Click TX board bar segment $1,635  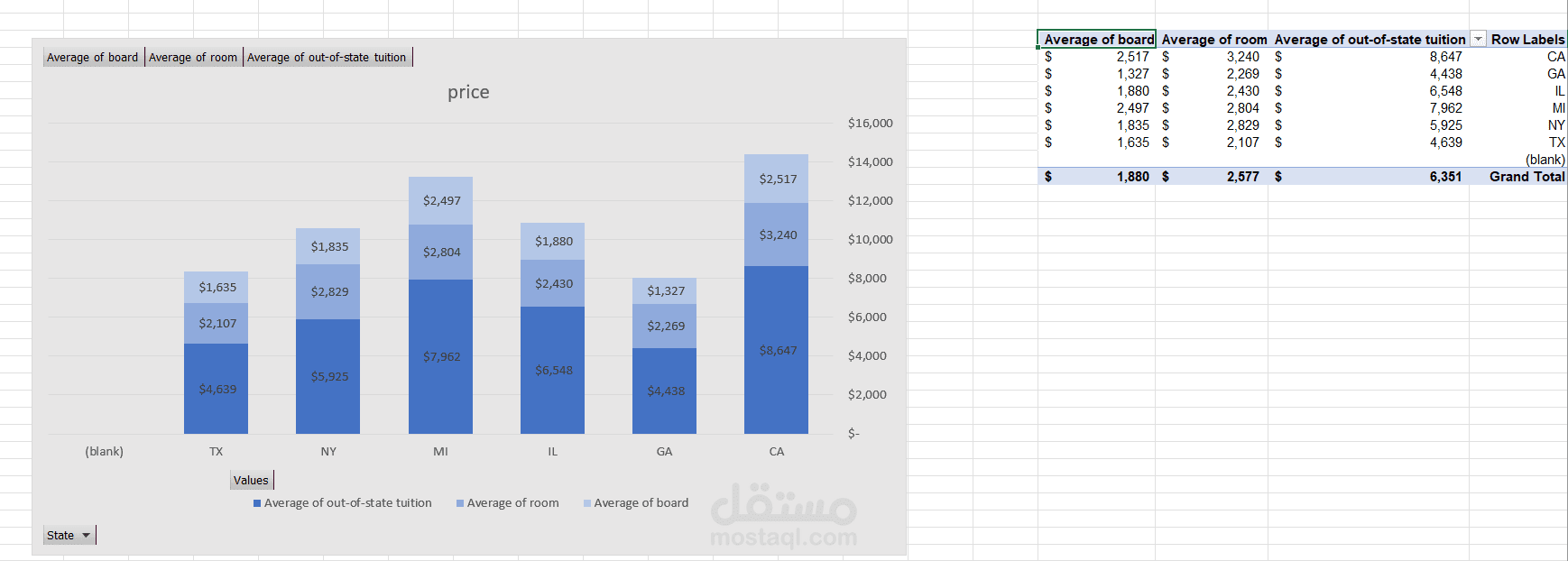tap(217, 287)
